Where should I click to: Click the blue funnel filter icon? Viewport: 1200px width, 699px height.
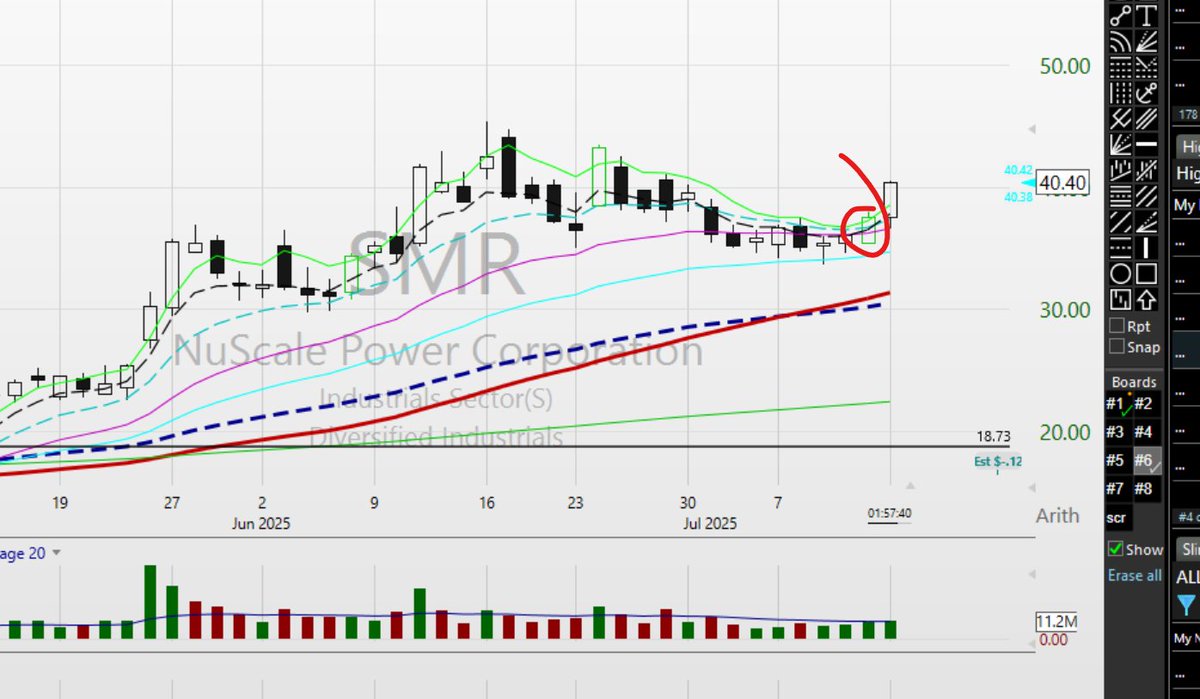tap(1186, 604)
